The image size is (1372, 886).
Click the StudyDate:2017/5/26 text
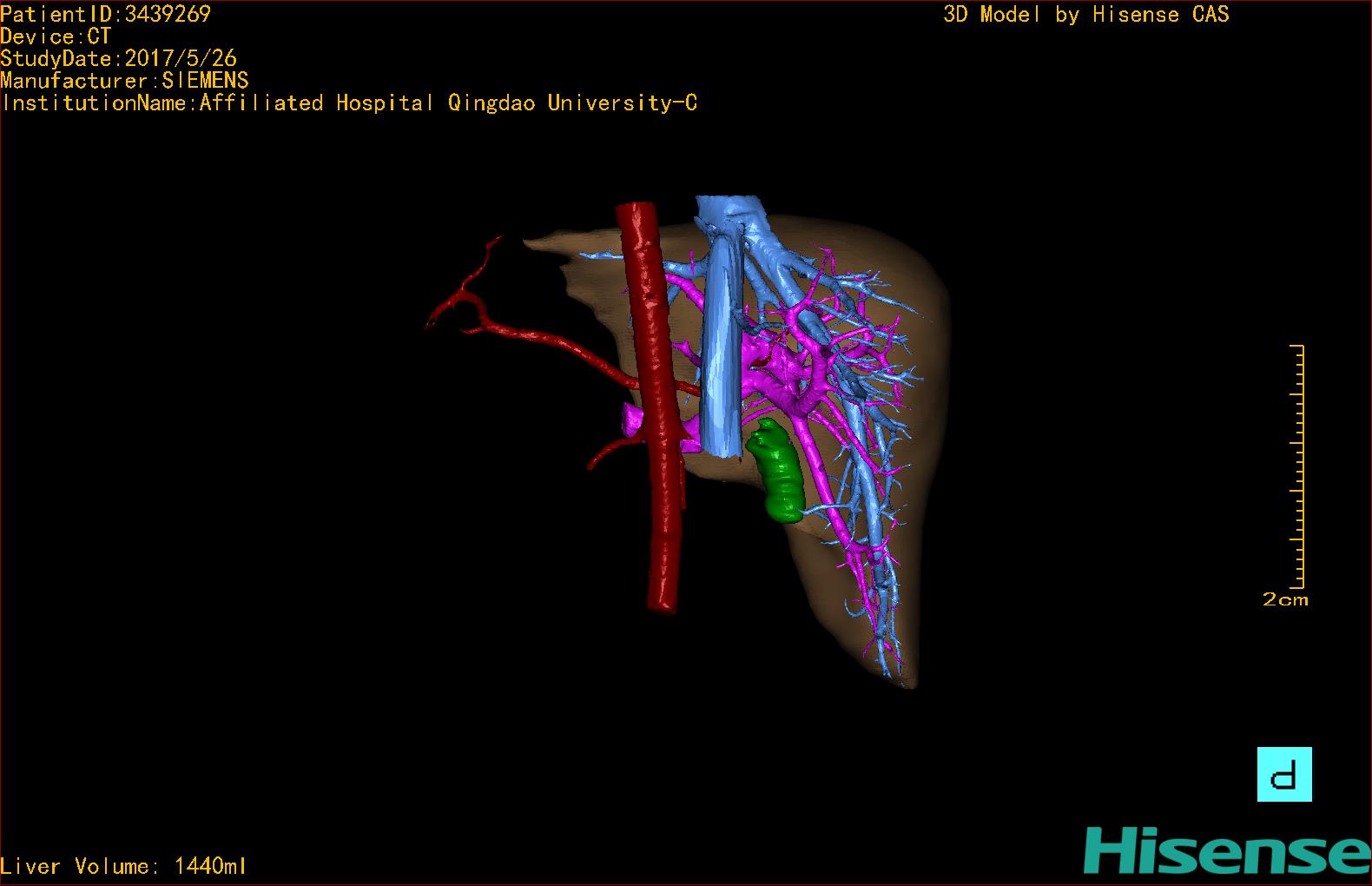(x=119, y=58)
